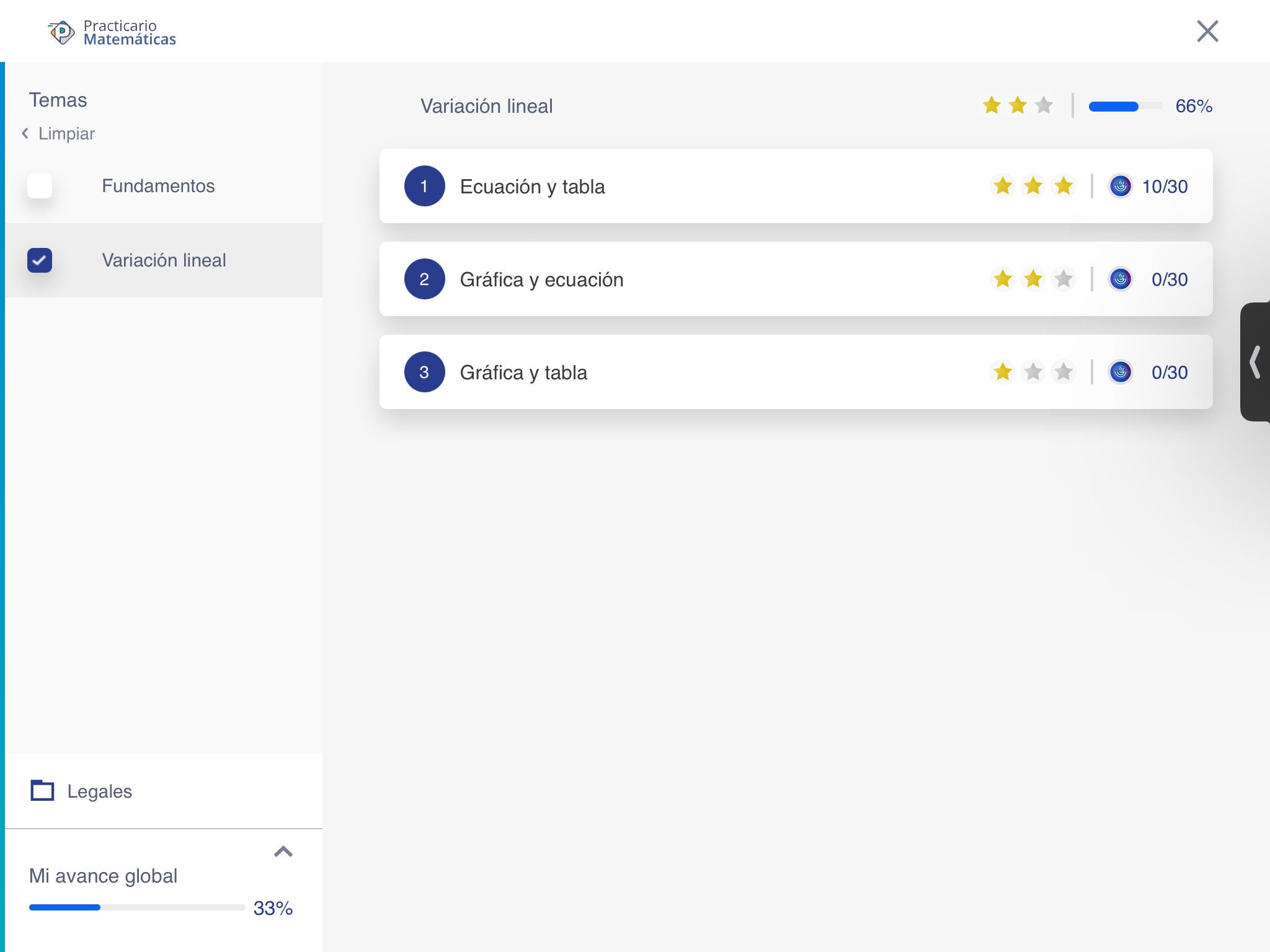Click the number 1 circle badge

click(424, 186)
